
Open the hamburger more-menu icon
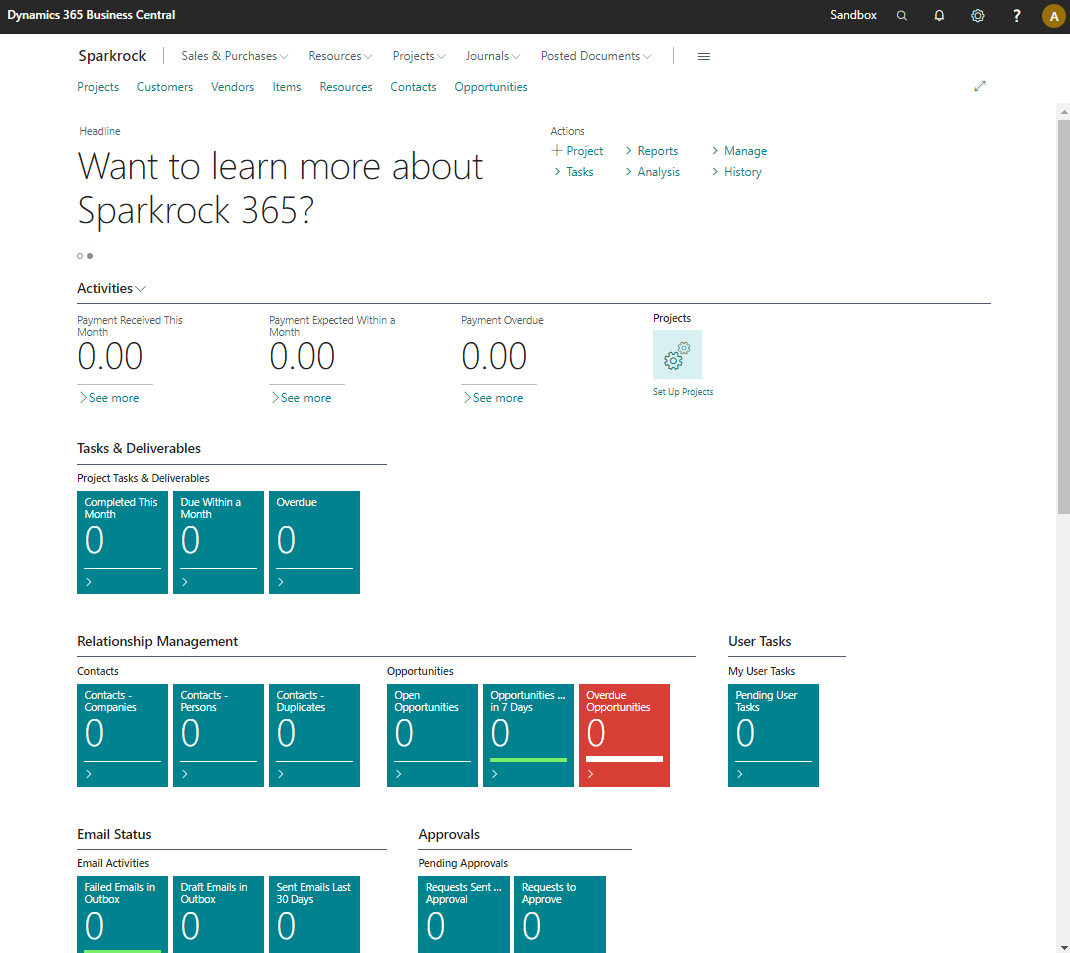tap(704, 57)
